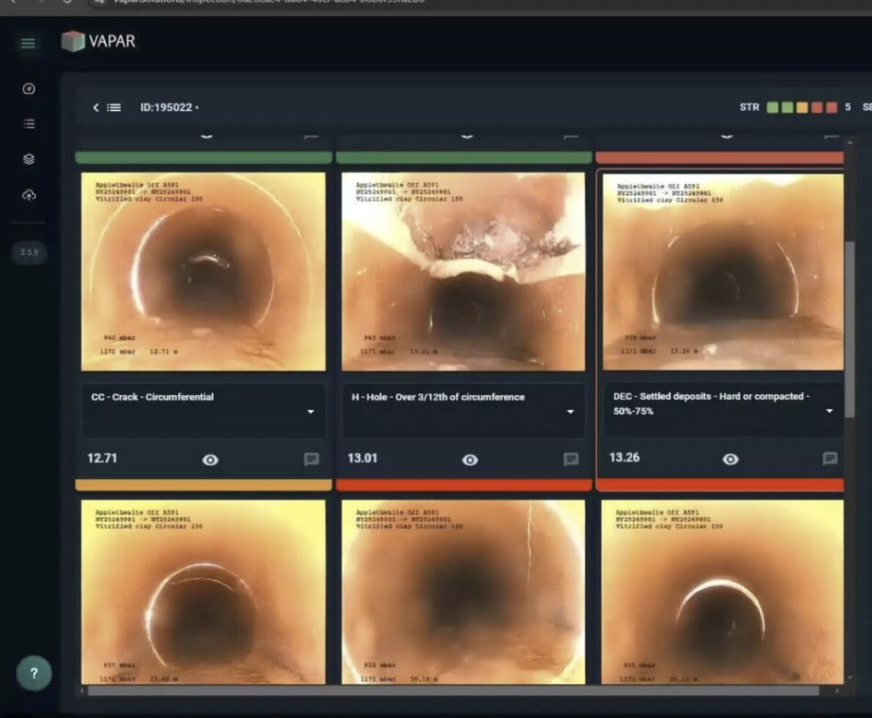
Task: Click the VAPAR logo
Action: [x=98, y=42]
